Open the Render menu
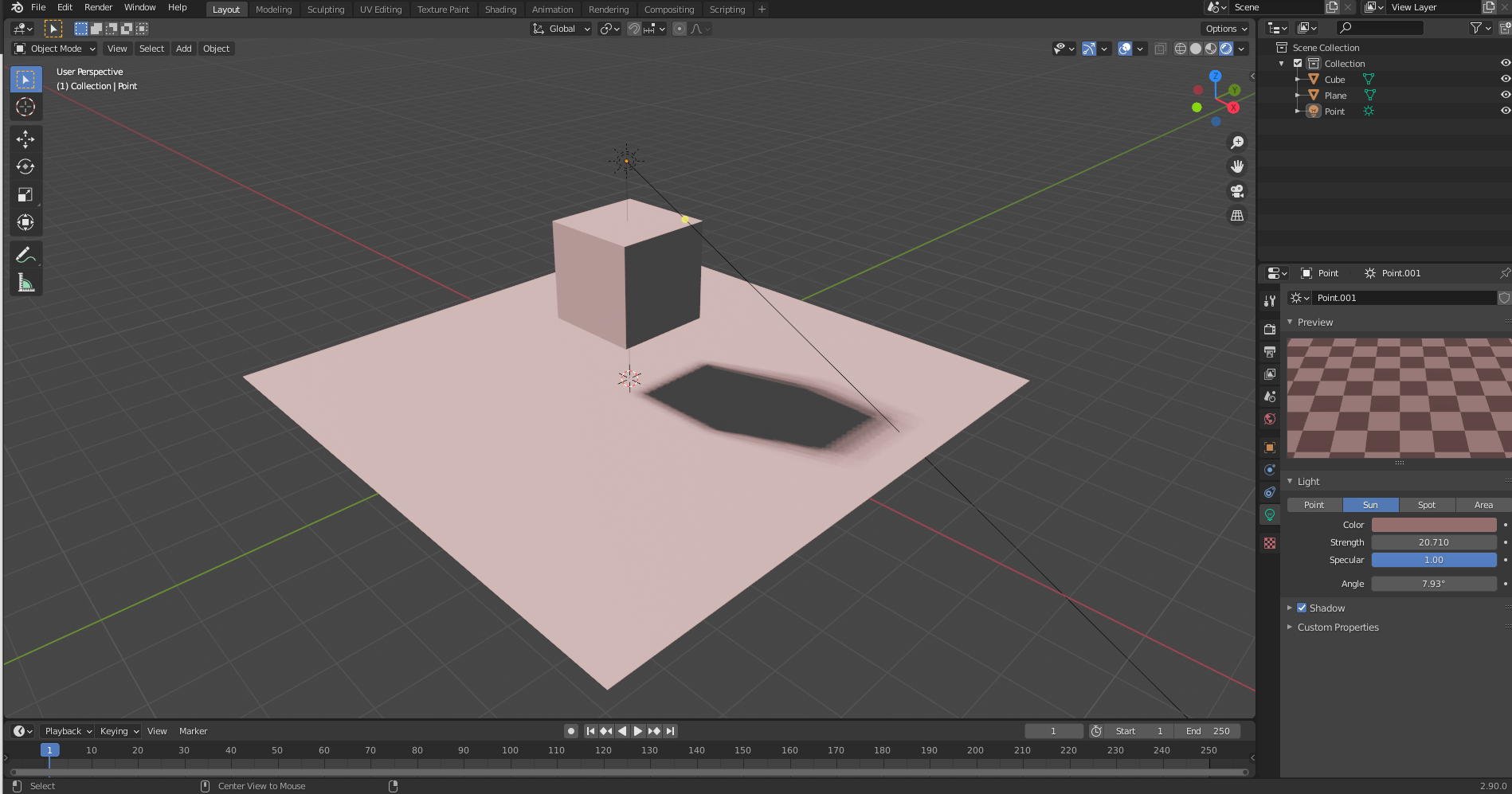The width and height of the screenshot is (1512, 794). click(x=98, y=7)
